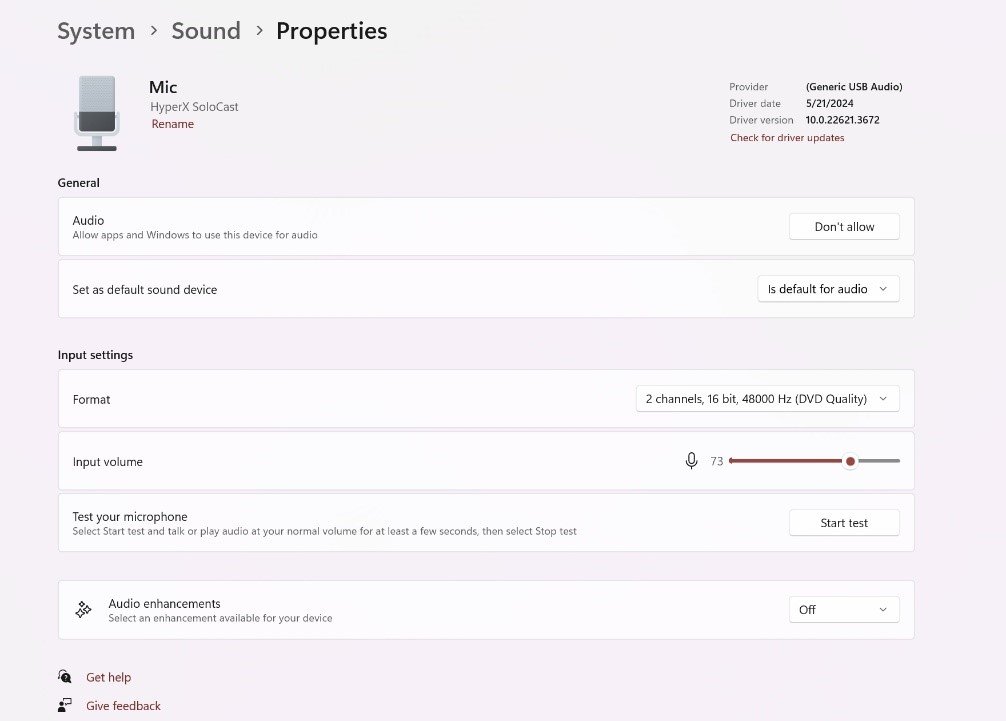
Task: Click the Don't allow audio button
Action: click(843, 227)
